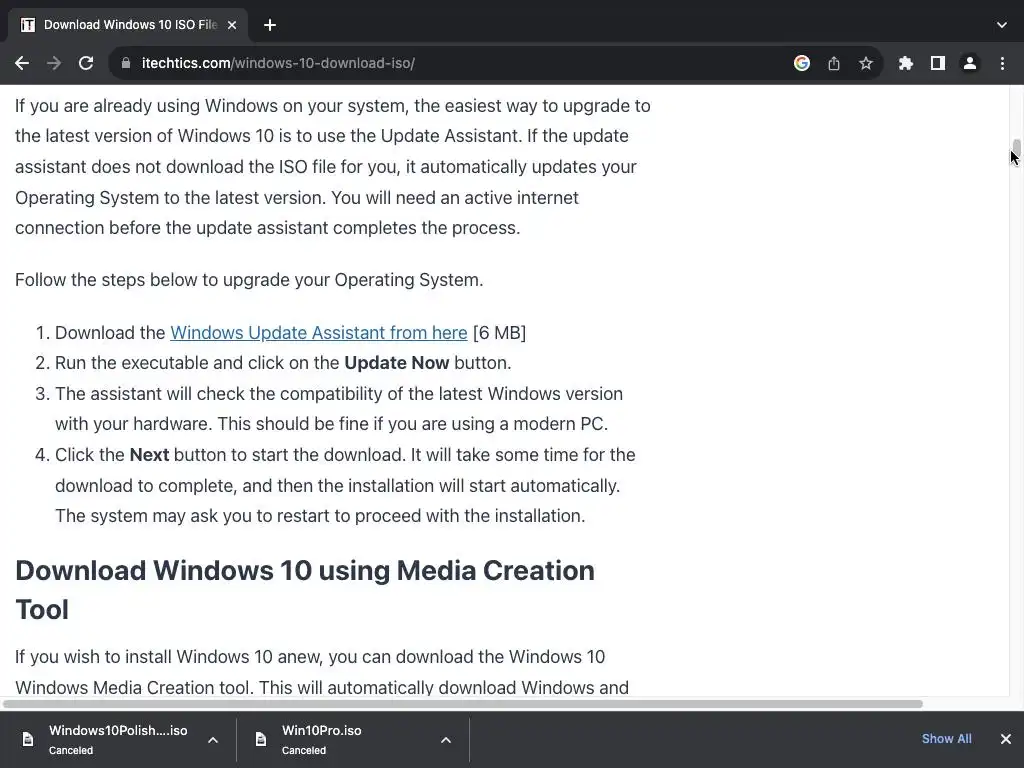
Task: Open options chevron for Win10Pro.iso download
Action: pyautogui.click(x=445, y=740)
